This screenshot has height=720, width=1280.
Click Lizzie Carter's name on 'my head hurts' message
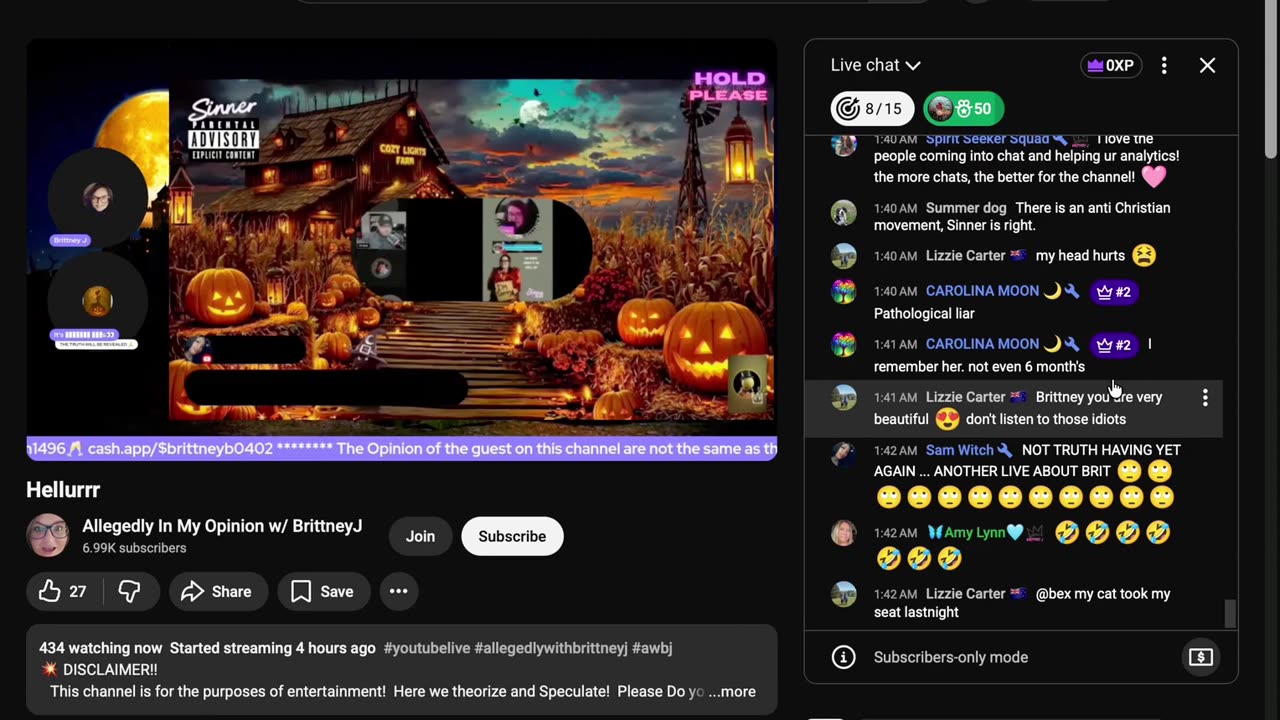click(965, 256)
